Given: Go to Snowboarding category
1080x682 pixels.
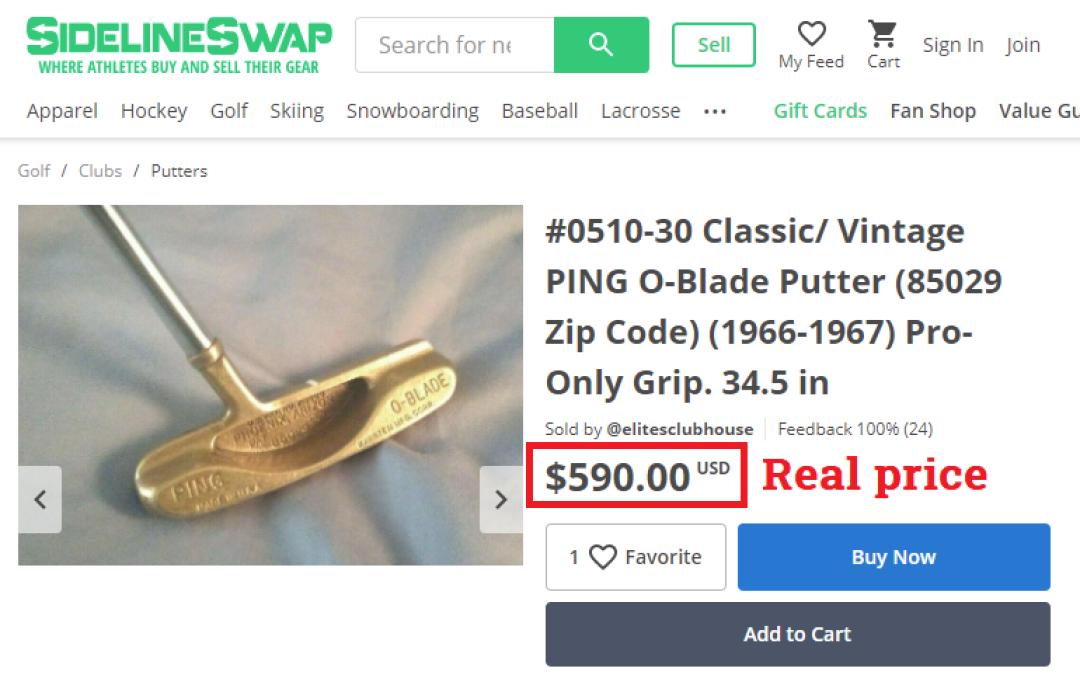Looking at the screenshot, I should (x=413, y=111).
